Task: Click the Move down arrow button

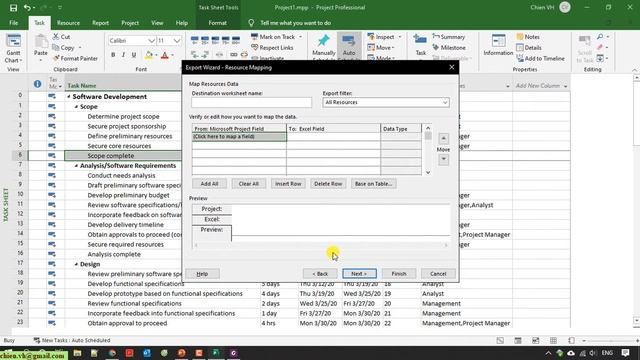Action: coord(444,160)
